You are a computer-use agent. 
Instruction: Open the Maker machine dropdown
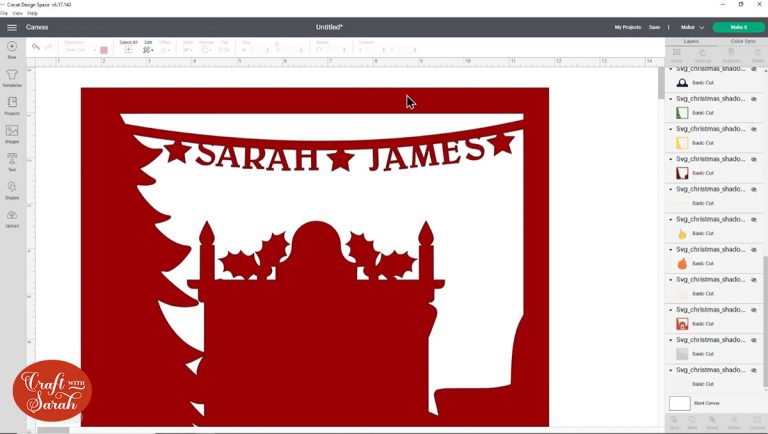coord(692,27)
